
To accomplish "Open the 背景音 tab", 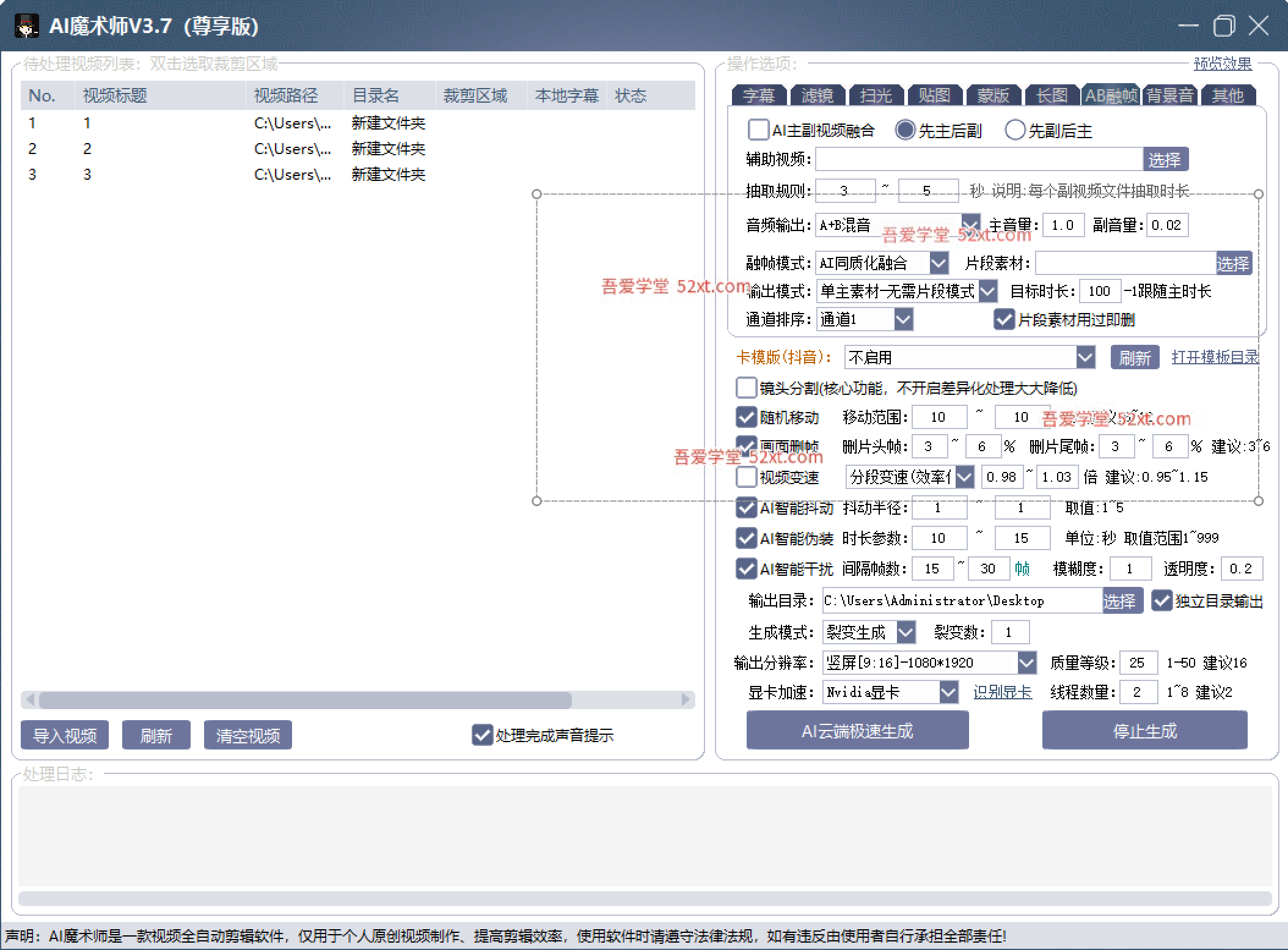I will click(x=1169, y=95).
